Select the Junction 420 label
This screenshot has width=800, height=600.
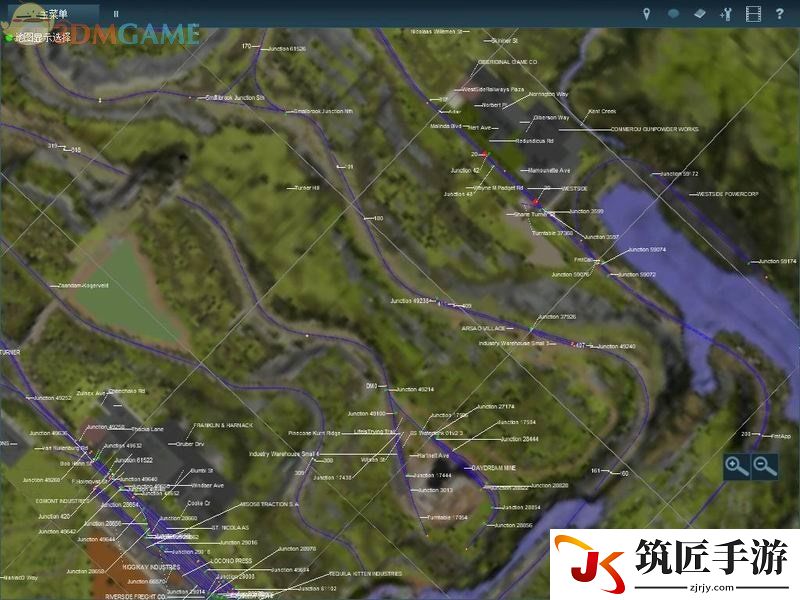[54, 516]
